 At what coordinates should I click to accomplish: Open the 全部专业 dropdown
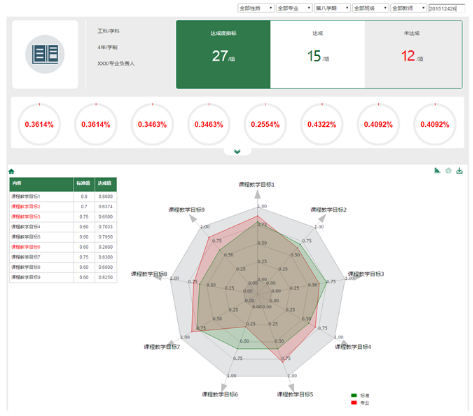(294, 8)
